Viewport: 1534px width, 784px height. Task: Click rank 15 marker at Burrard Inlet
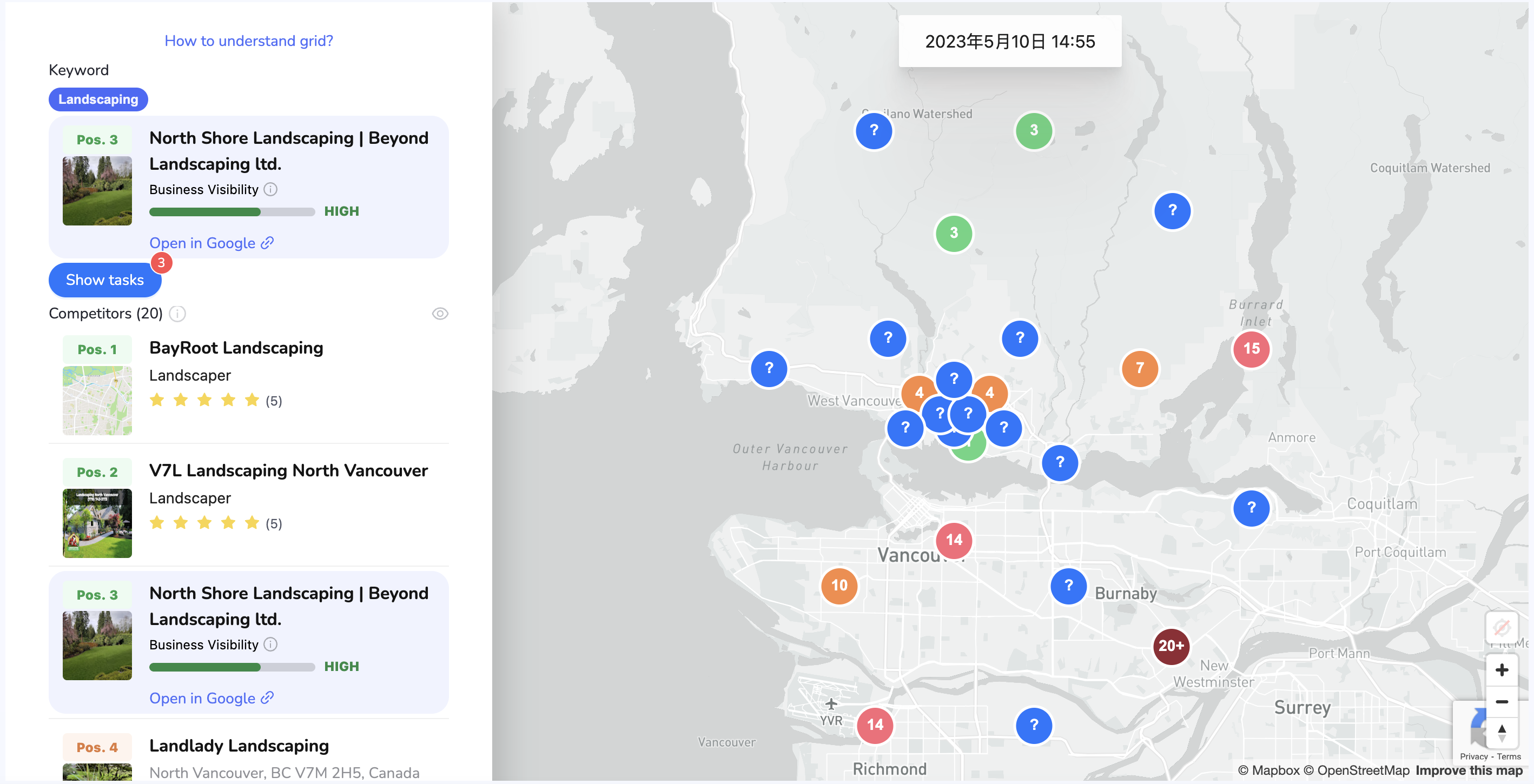pyautogui.click(x=1251, y=349)
